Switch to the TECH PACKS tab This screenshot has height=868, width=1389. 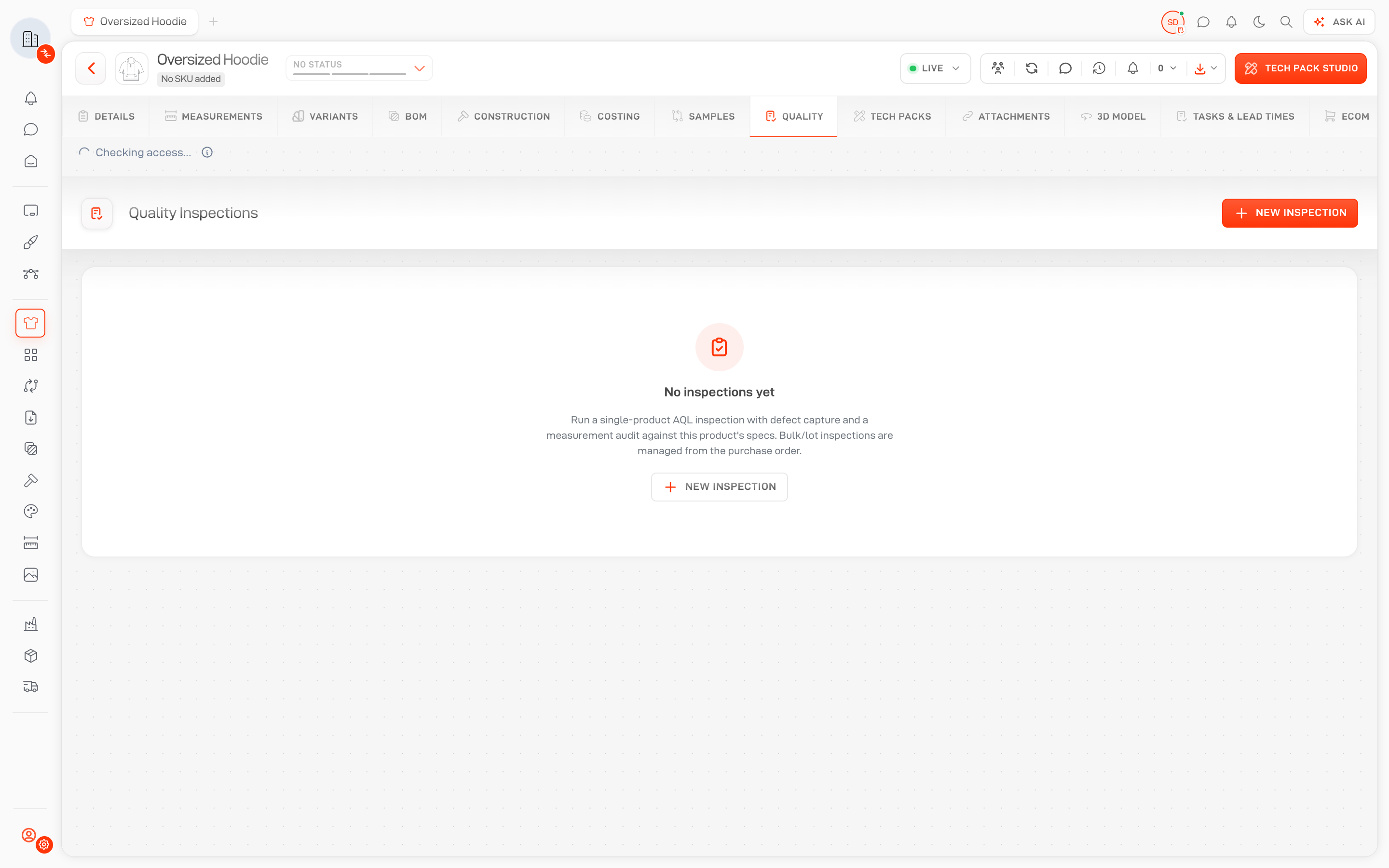(892, 117)
